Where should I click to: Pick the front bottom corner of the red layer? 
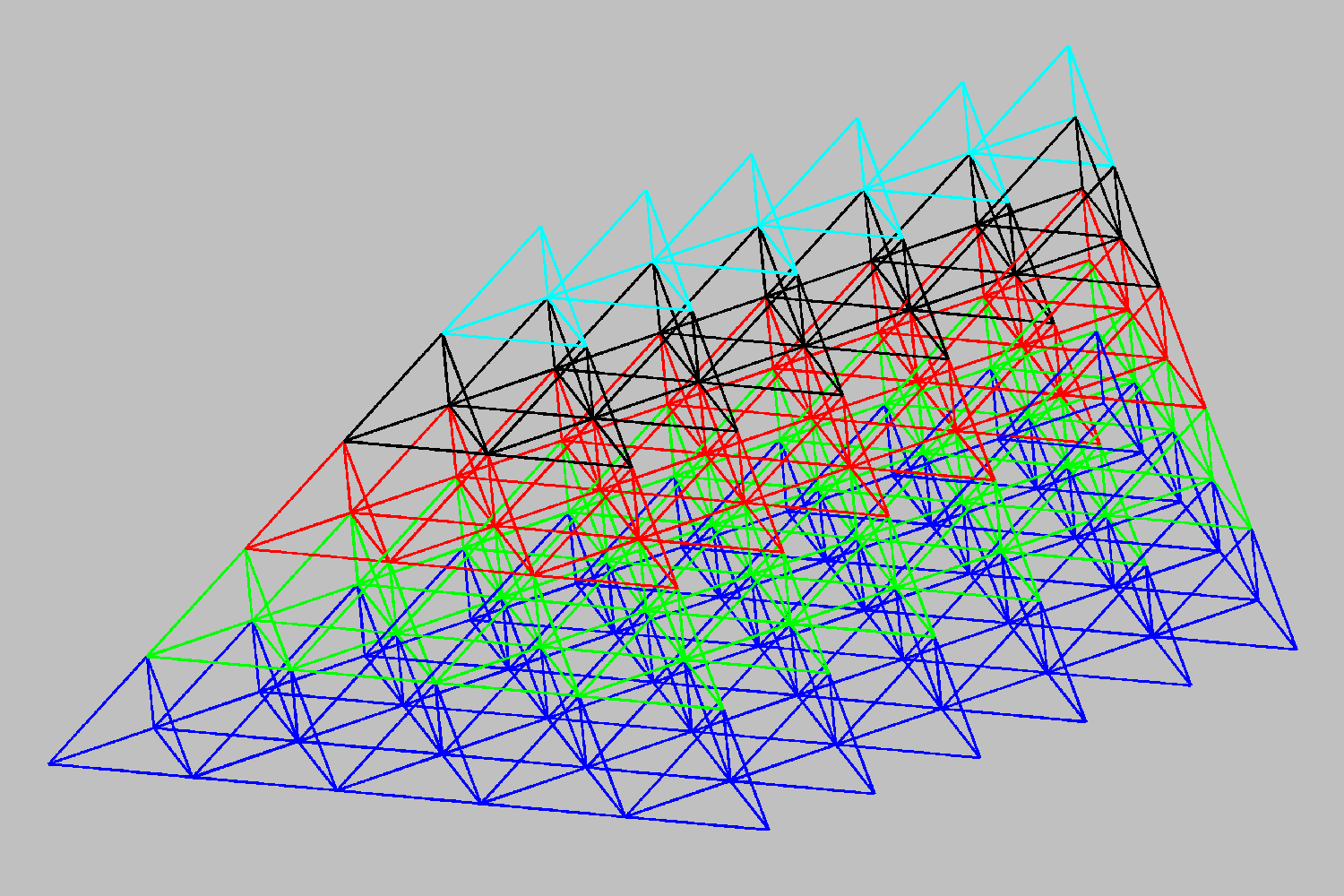[x=677, y=588]
